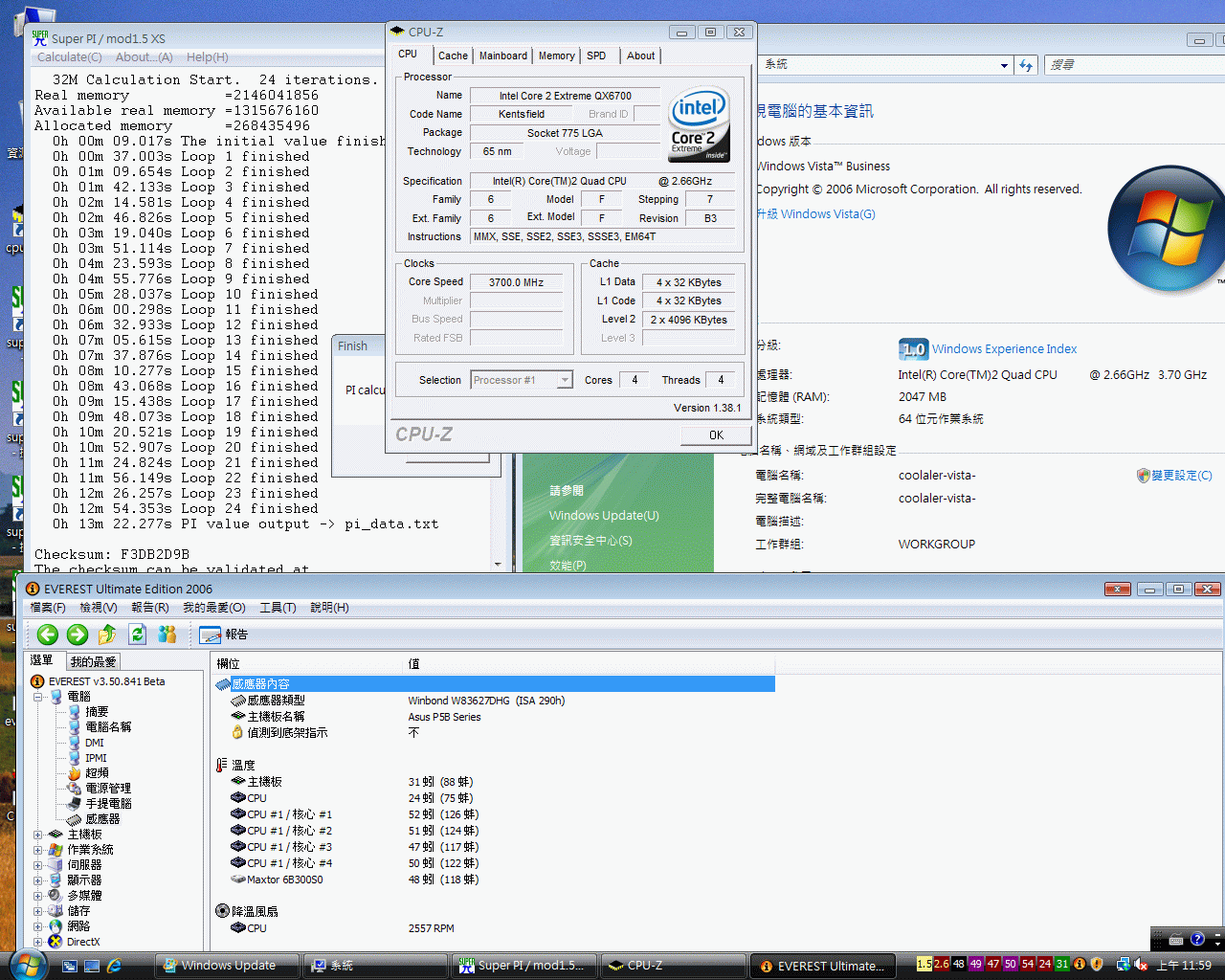Image resolution: width=1225 pixels, height=980 pixels.
Task: Open Calculate(C) menu in Super PI
Action: (70, 57)
